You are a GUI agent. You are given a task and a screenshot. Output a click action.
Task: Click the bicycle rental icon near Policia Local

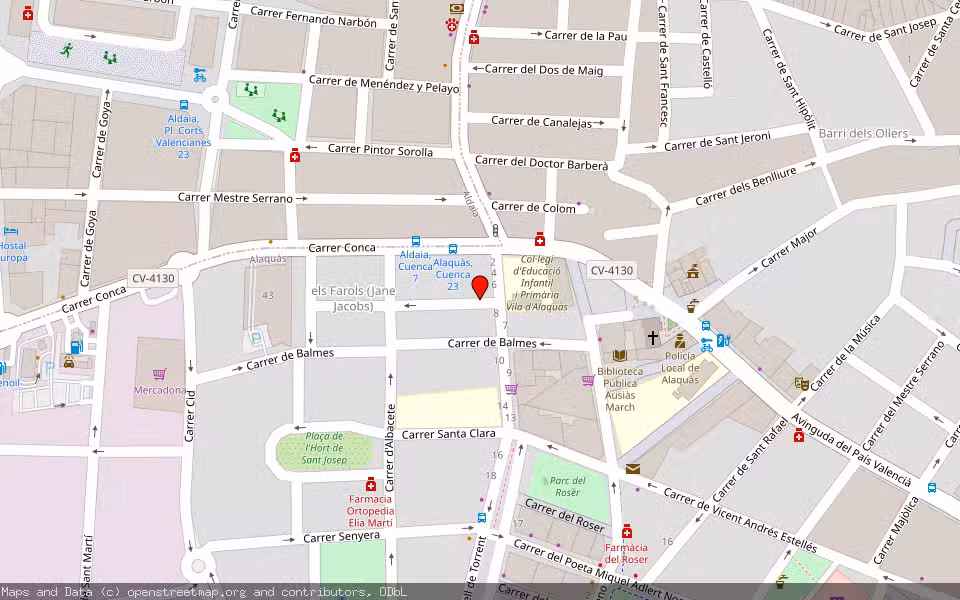[x=707, y=346]
